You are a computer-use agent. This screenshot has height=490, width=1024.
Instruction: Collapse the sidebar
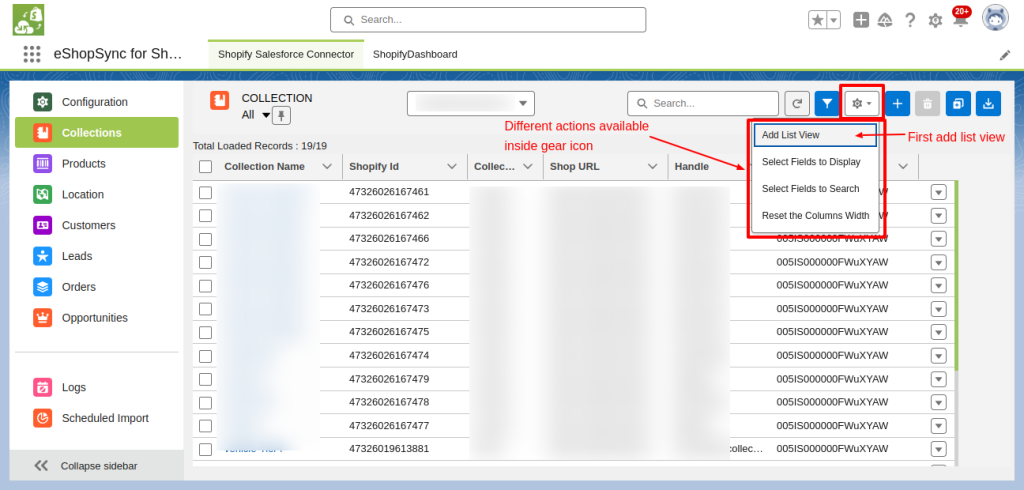click(97, 466)
